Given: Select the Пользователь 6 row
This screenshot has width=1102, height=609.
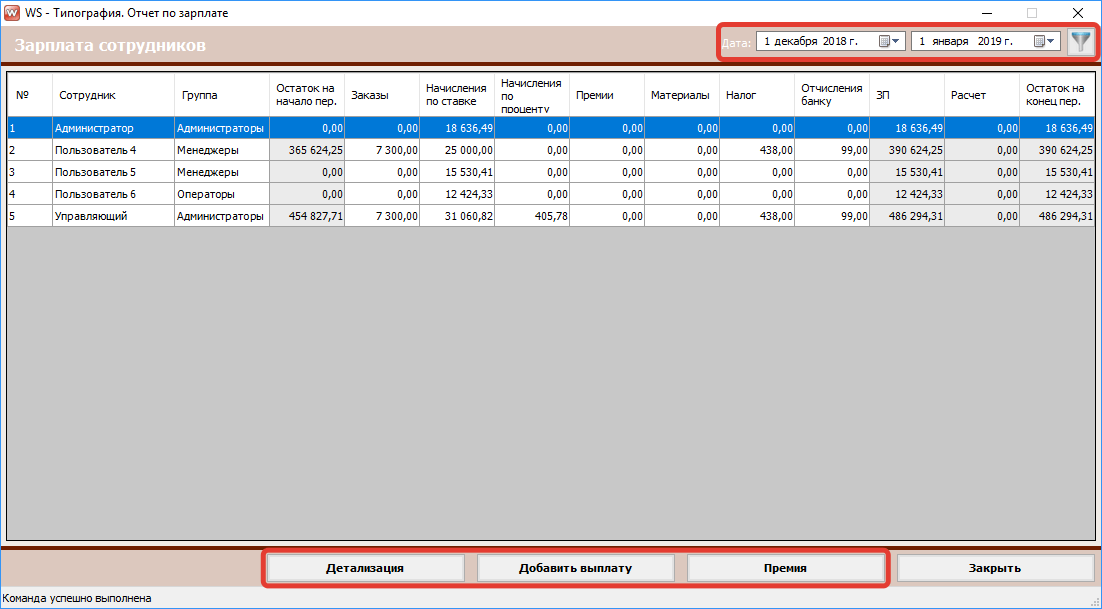Looking at the screenshot, I should (x=551, y=194).
